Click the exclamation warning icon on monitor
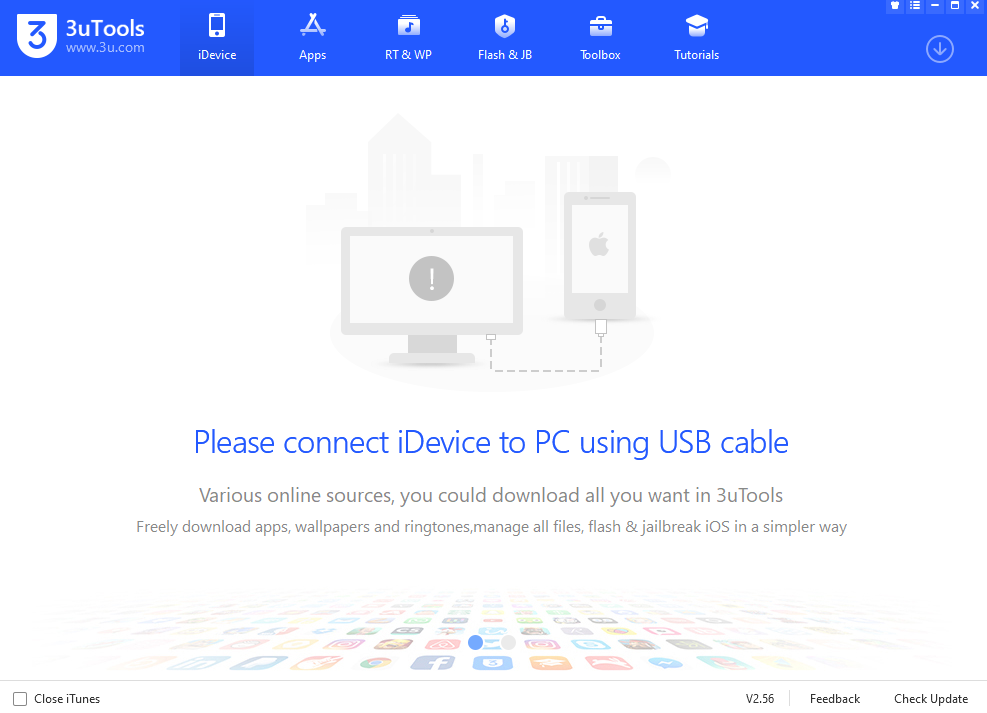This screenshot has height=713, width=987. [431, 278]
